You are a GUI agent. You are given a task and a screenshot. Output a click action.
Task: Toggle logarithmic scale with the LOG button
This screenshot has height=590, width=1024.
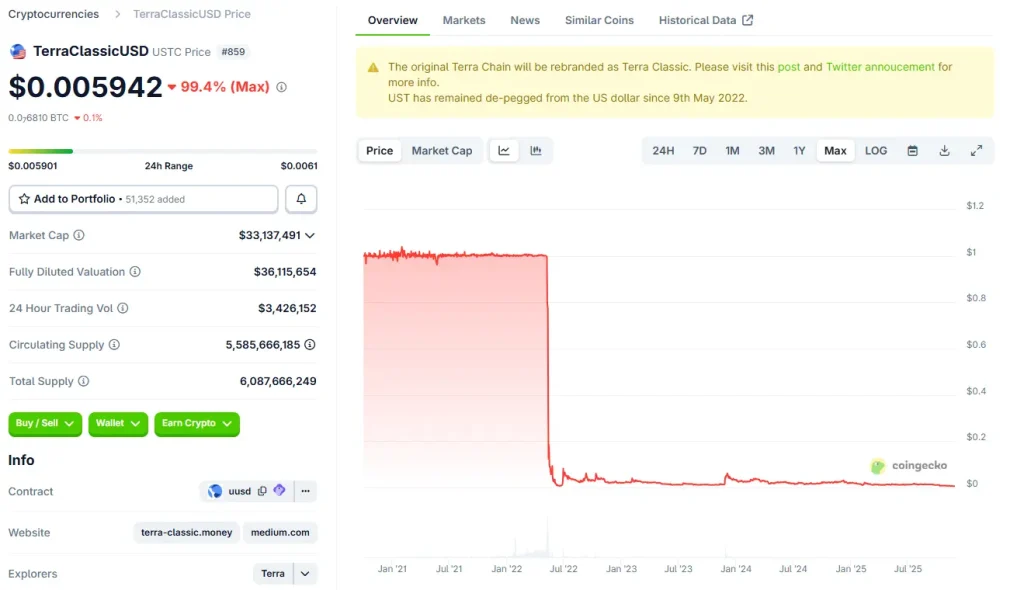(x=876, y=150)
